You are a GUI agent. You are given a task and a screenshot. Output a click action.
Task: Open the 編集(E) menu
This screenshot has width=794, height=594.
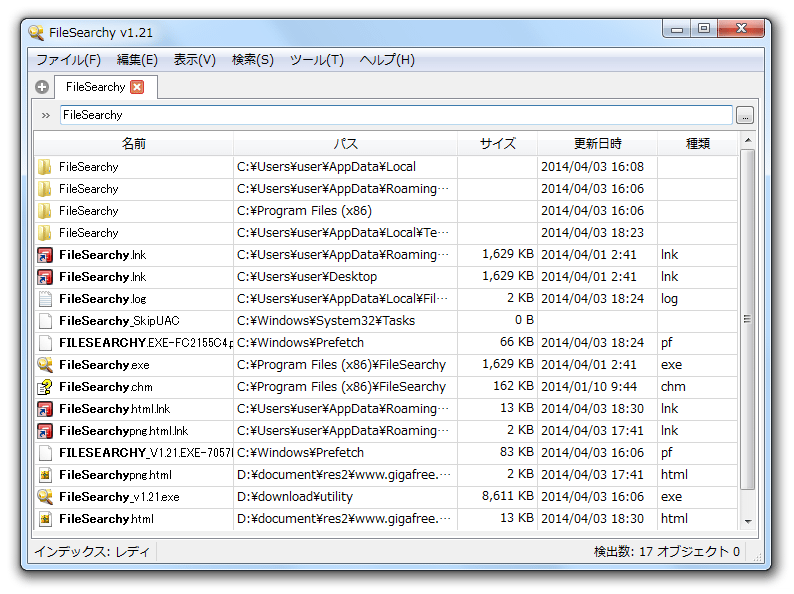pyautogui.click(x=137, y=60)
